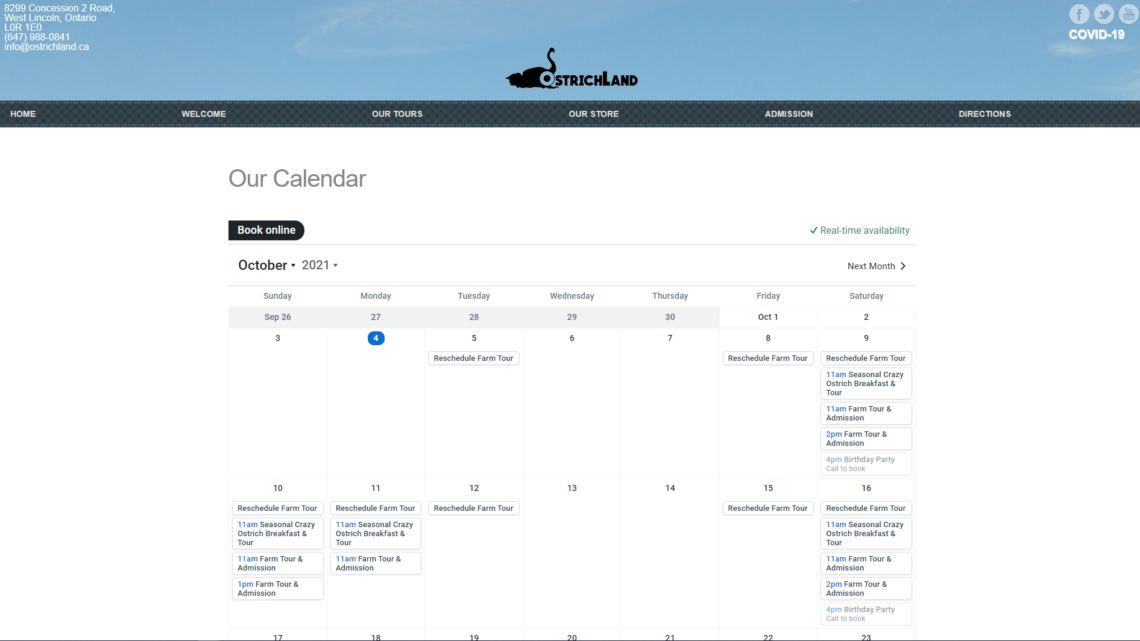Select Reschedule Farm Tour on October 5

point(473,358)
